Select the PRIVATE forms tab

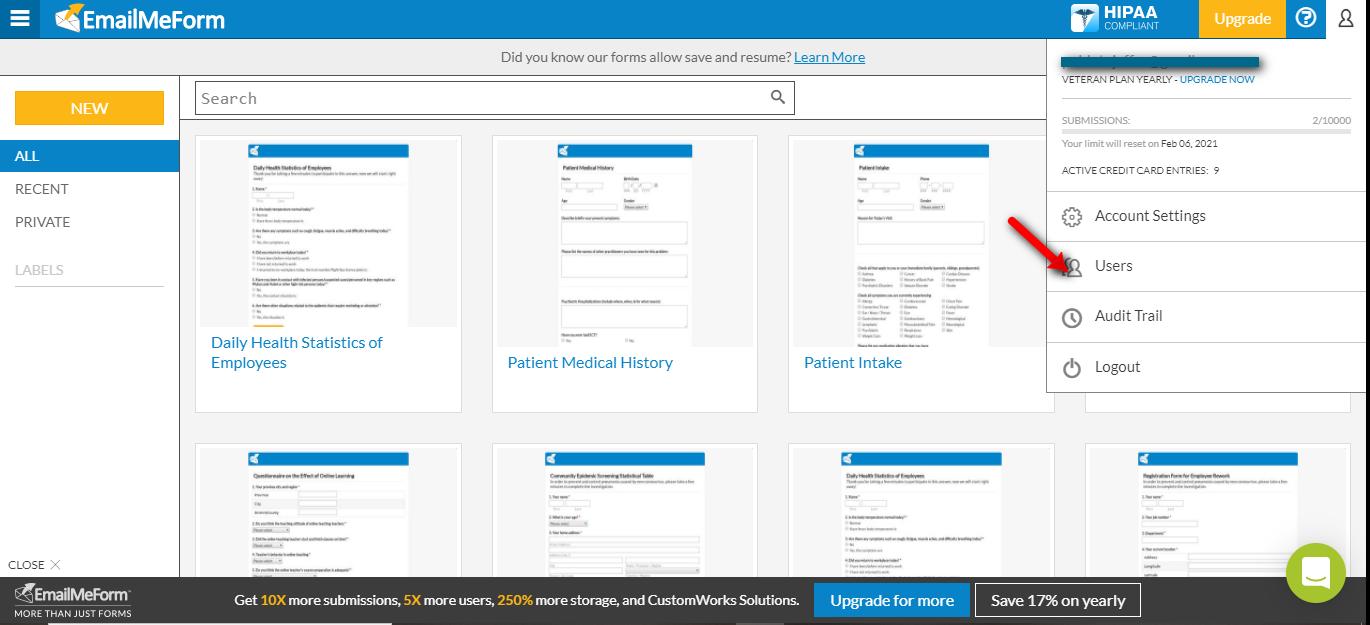point(43,222)
